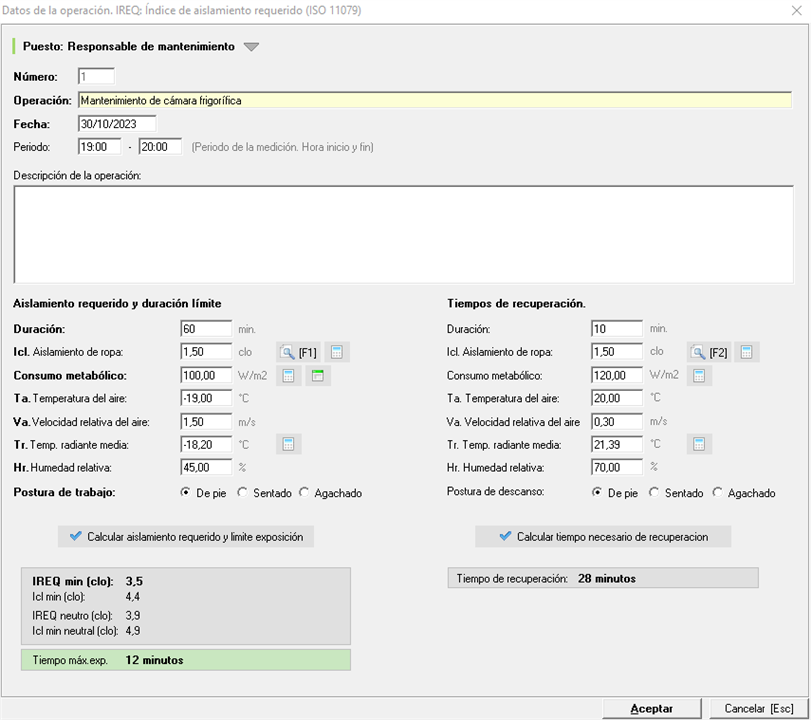Open clothing insulation lookup [F1] for work
The width and height of the screenshot is (811, 720).
299,352
